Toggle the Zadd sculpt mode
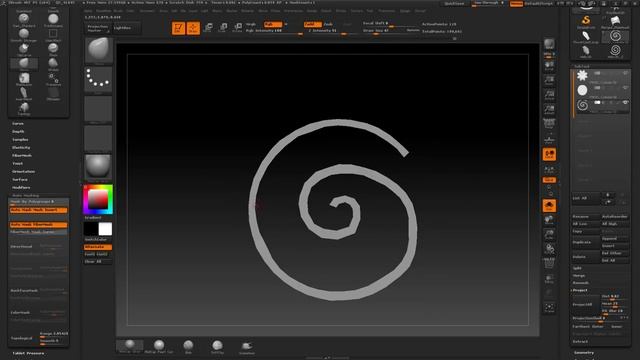This screenshot has height=360, width=640. [313, 24]
